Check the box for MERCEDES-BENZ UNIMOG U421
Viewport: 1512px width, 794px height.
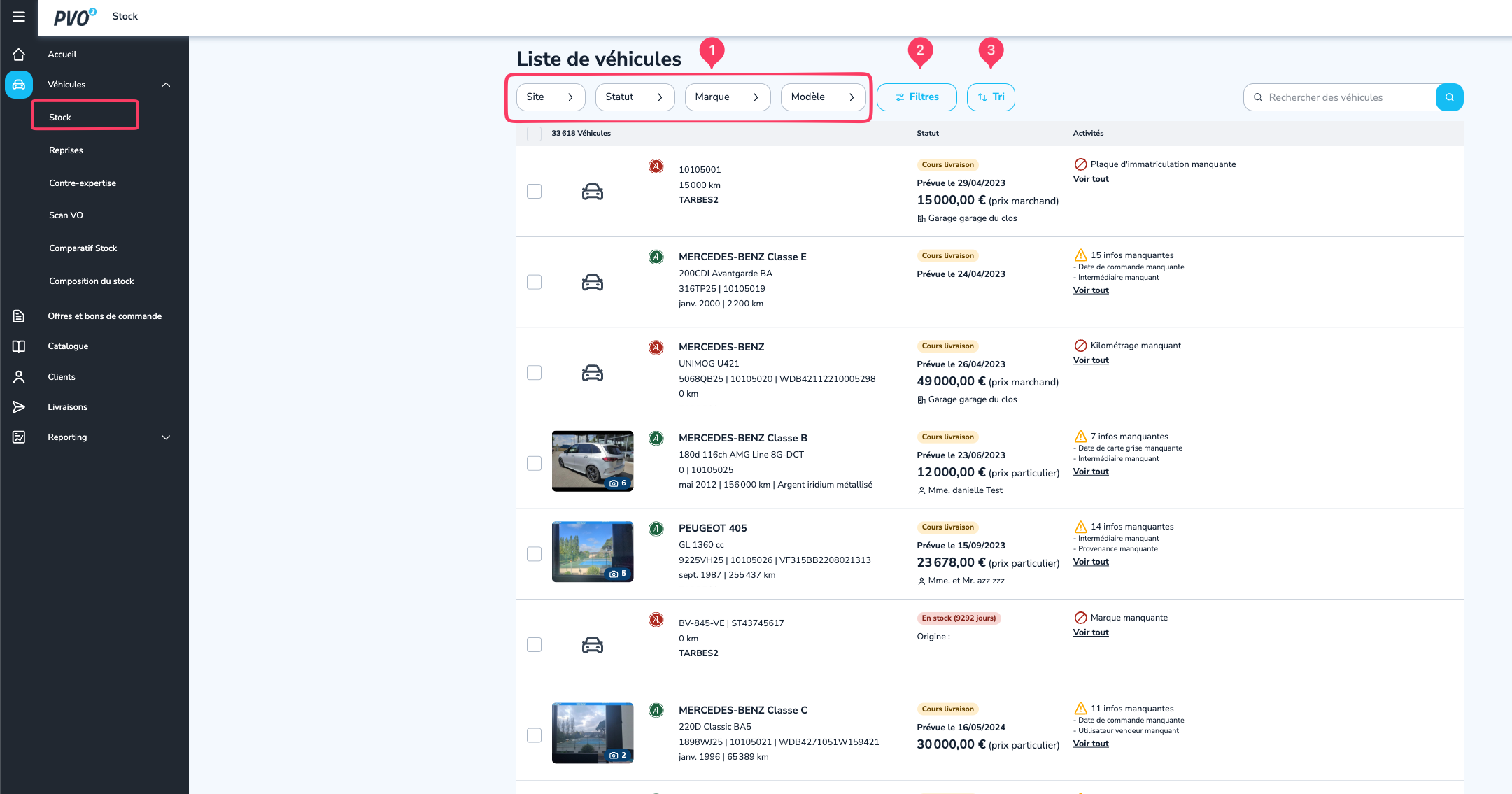[534, 373]
